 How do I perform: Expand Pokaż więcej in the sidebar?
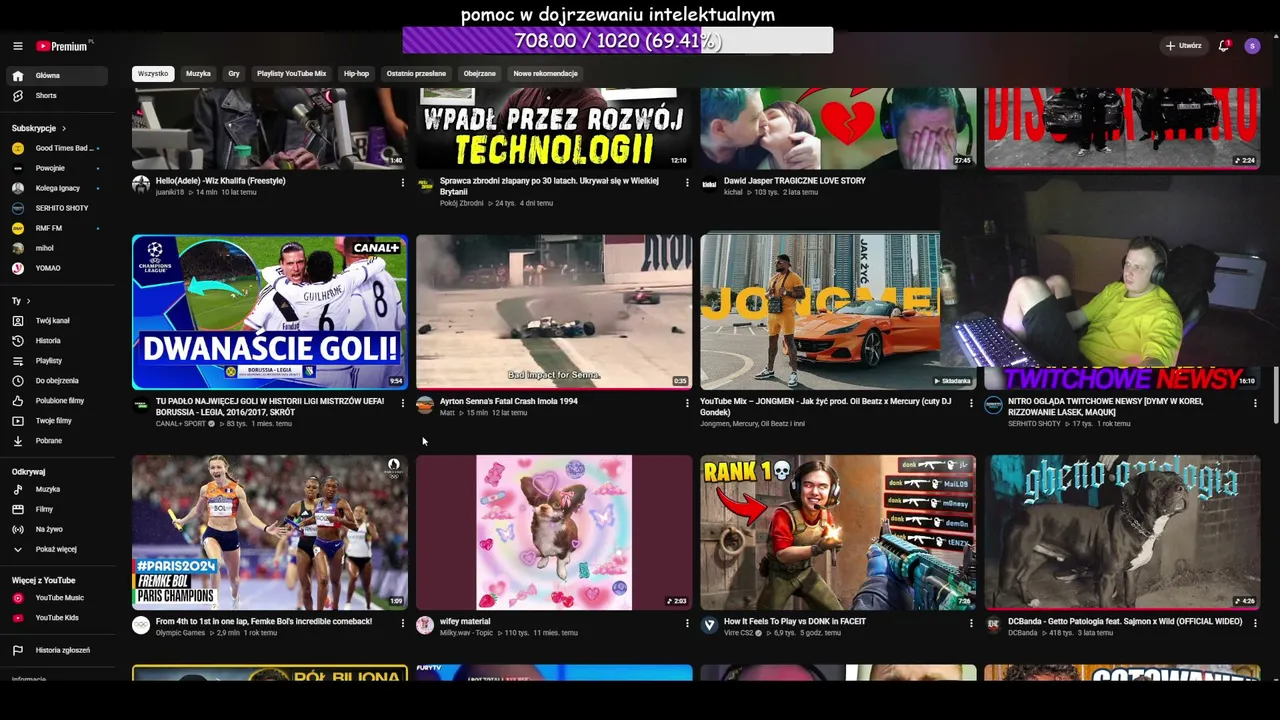(59, 550)
